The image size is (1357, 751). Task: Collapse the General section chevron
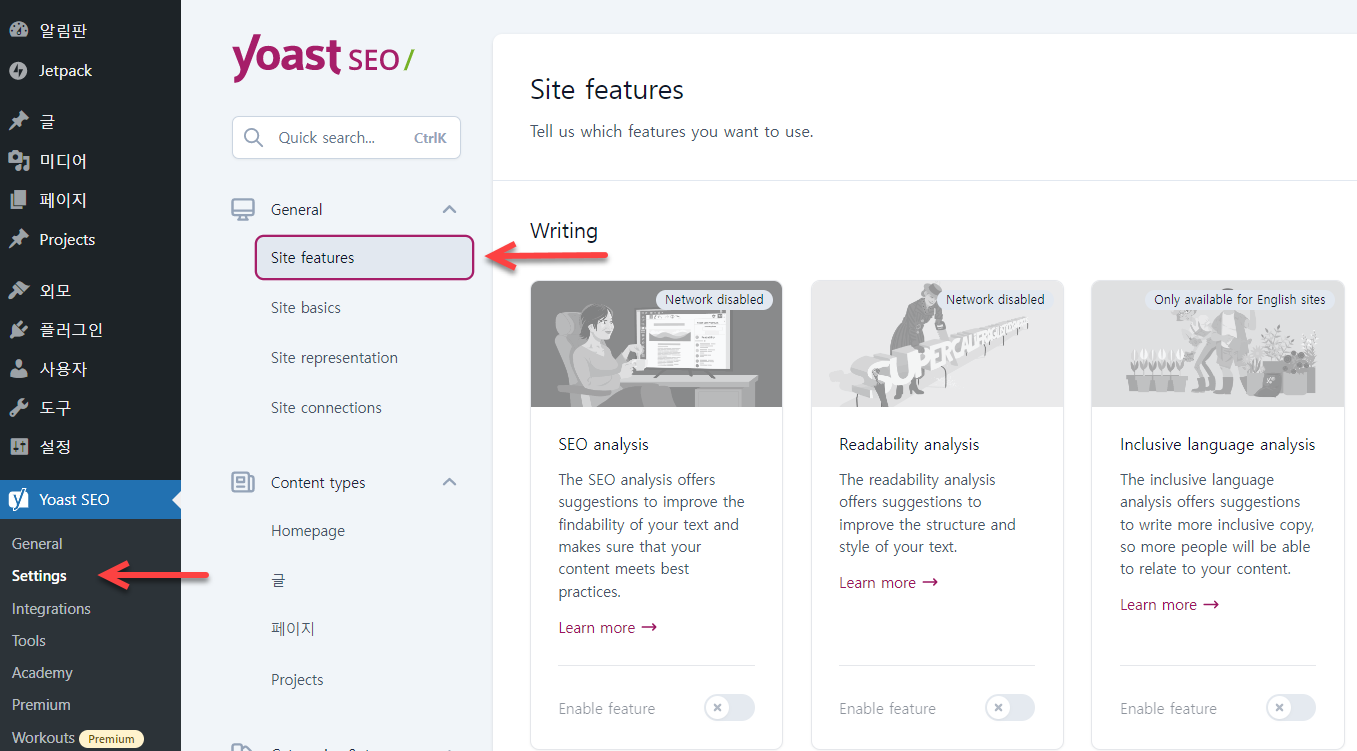449,209
